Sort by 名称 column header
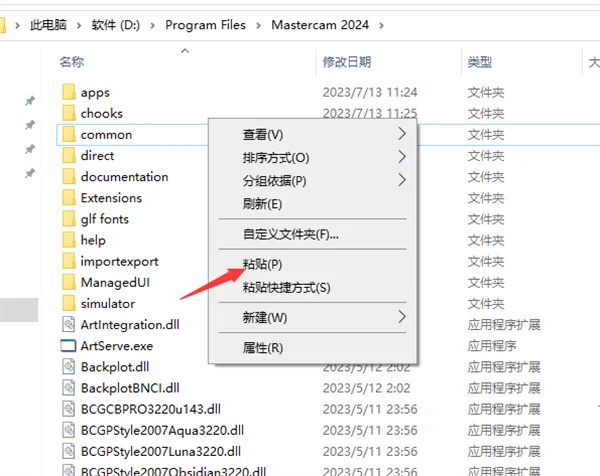Image resolution: width=600 pixels, height=476 pixels. (x=72, y=62)
